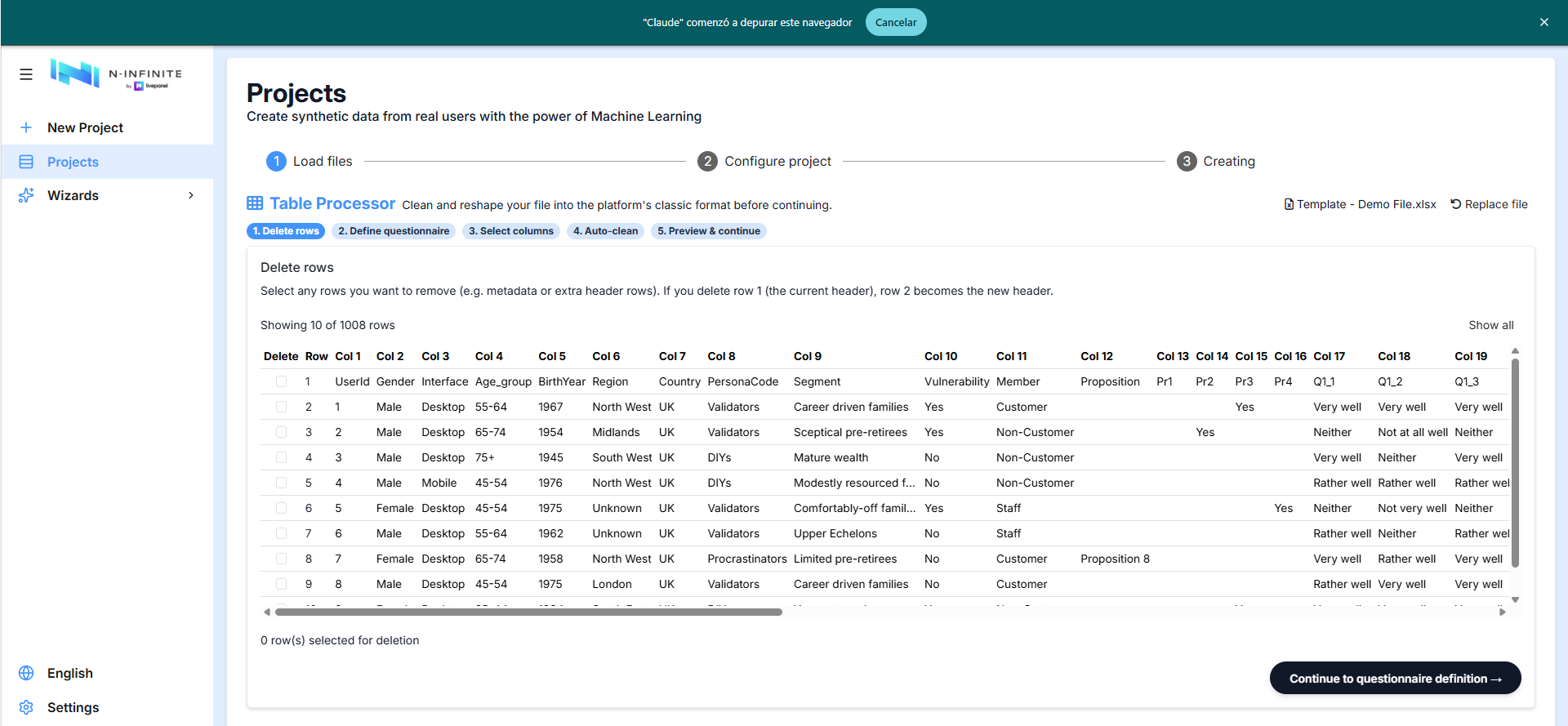This screenshot has width=1568, height=726.
Task: Click the file icon beside Template - Demo File.xlsx
Action: pos(1289,204)
